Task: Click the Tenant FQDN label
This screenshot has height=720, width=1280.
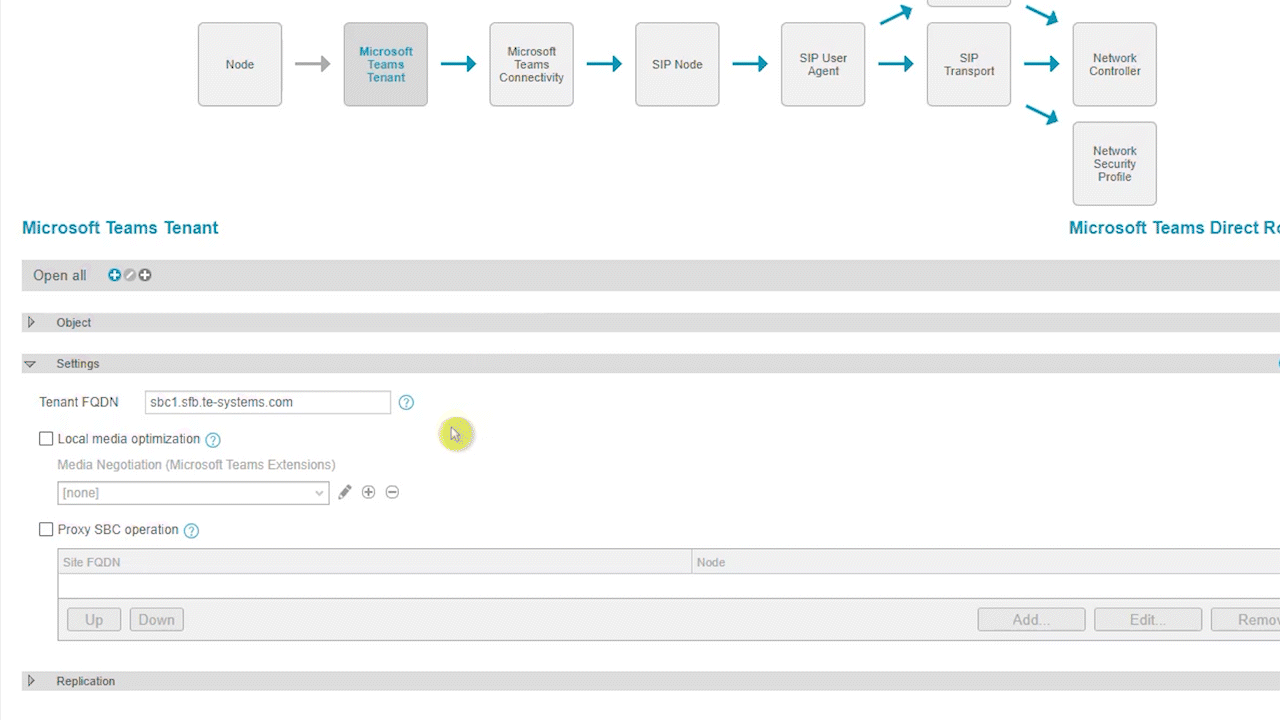Action: pyautogui.click(x=79, y=402)
